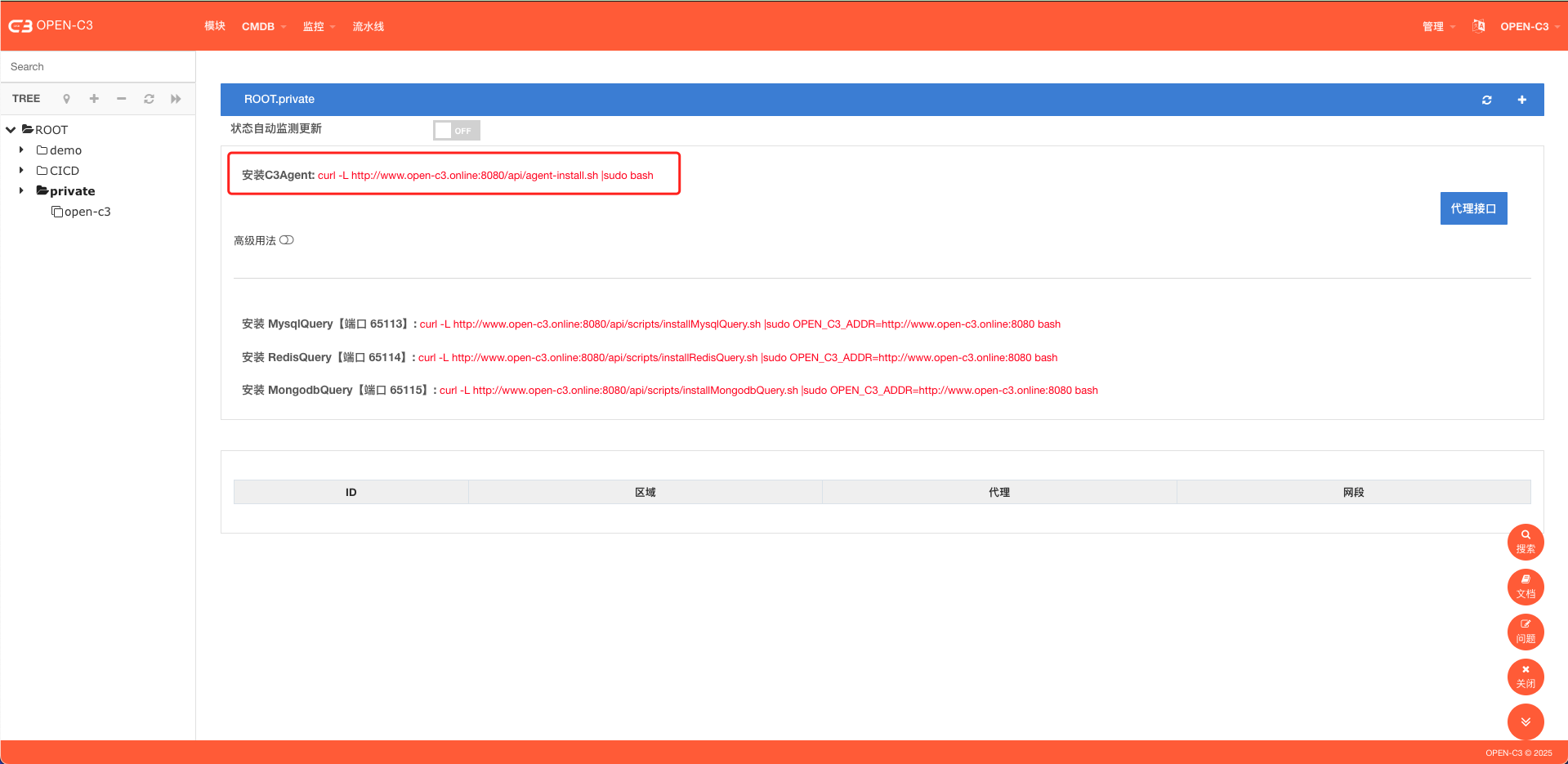1568x764 pixels.
Task: Open the floating 文档 docs button
Action: (1525, 587)
